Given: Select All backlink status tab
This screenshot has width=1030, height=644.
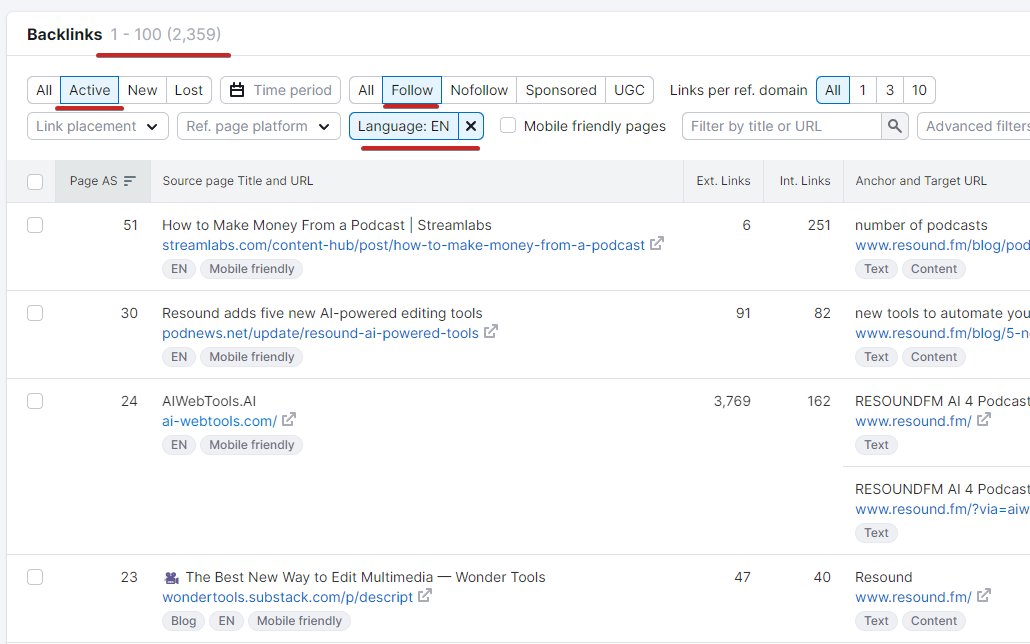Looking at the screenshot, I should coord(44,90).
